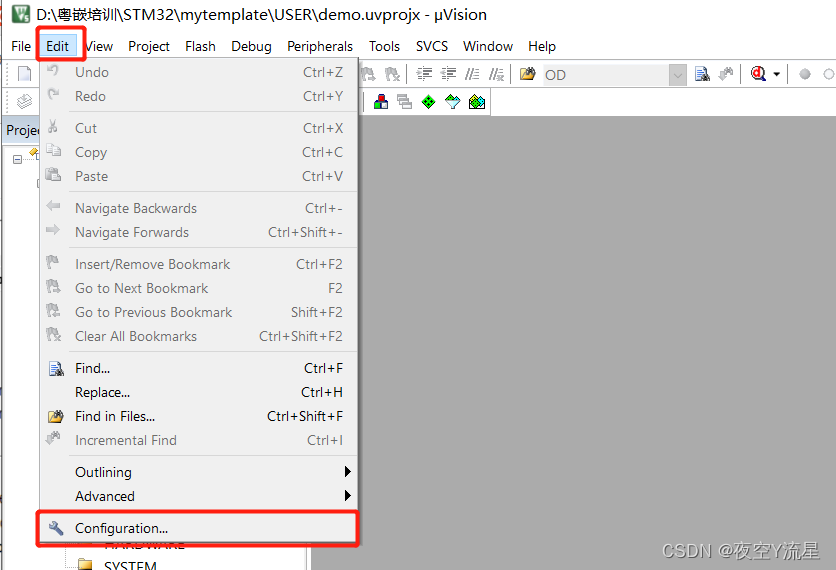The width and height of the screenshot is (836, 570).
Task: Click the previous bookmark toolbar icon
Action: point(368,74)
